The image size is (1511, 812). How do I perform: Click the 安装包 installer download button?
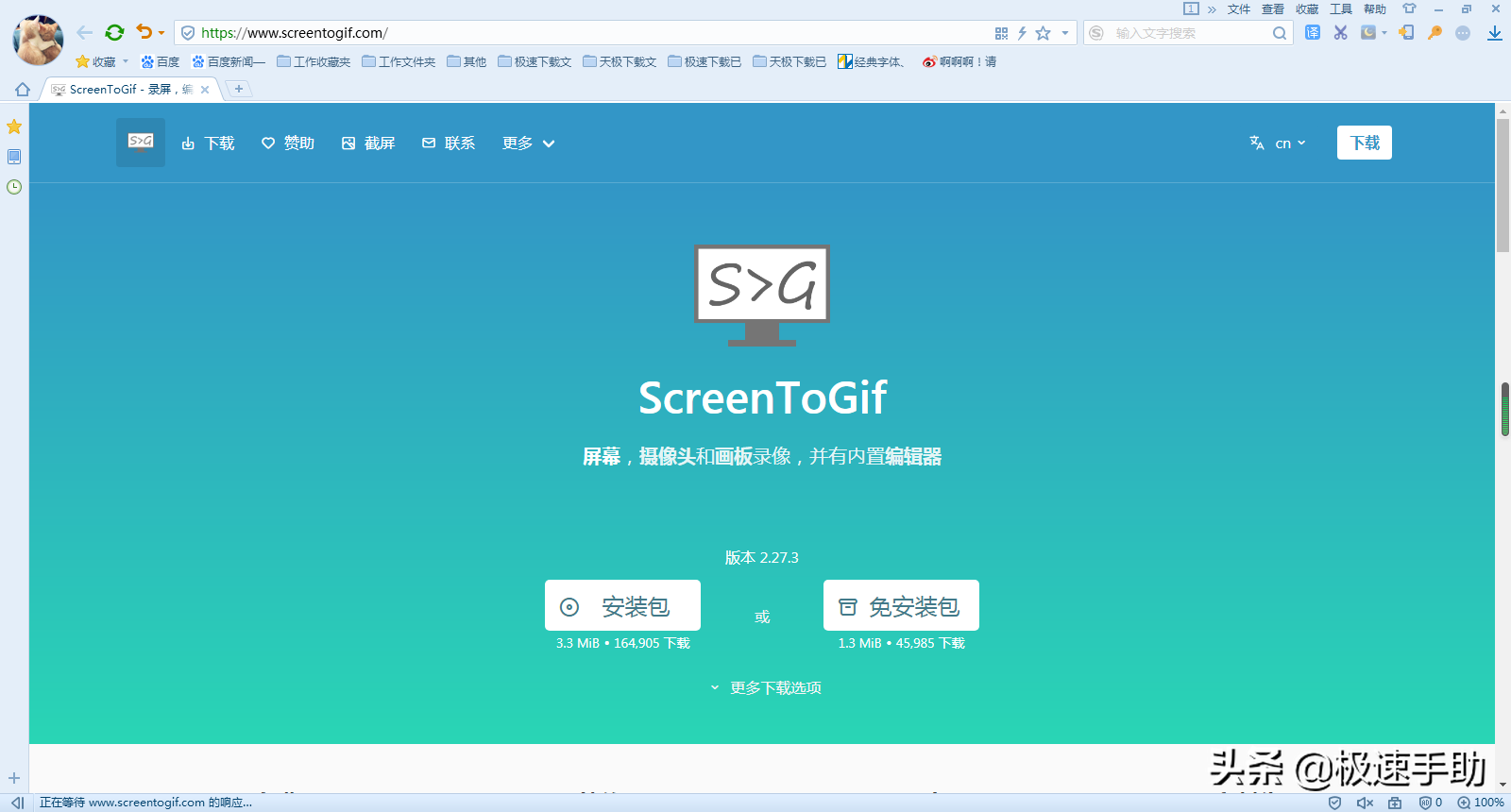(x=622, y=605)
